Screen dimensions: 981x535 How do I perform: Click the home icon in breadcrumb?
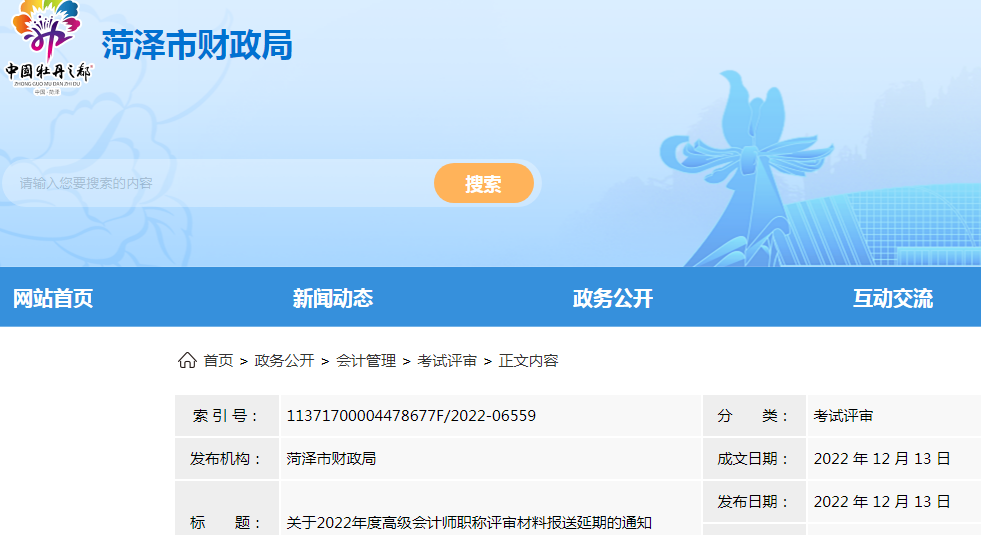187,361
